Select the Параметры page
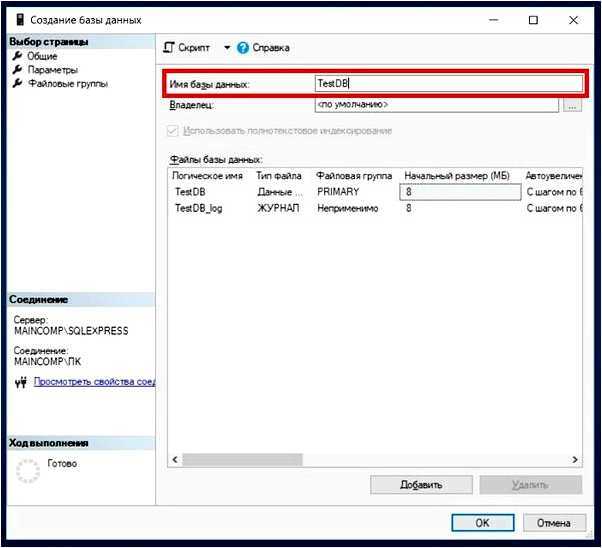 pyautogui.click(x=53, y=70)
